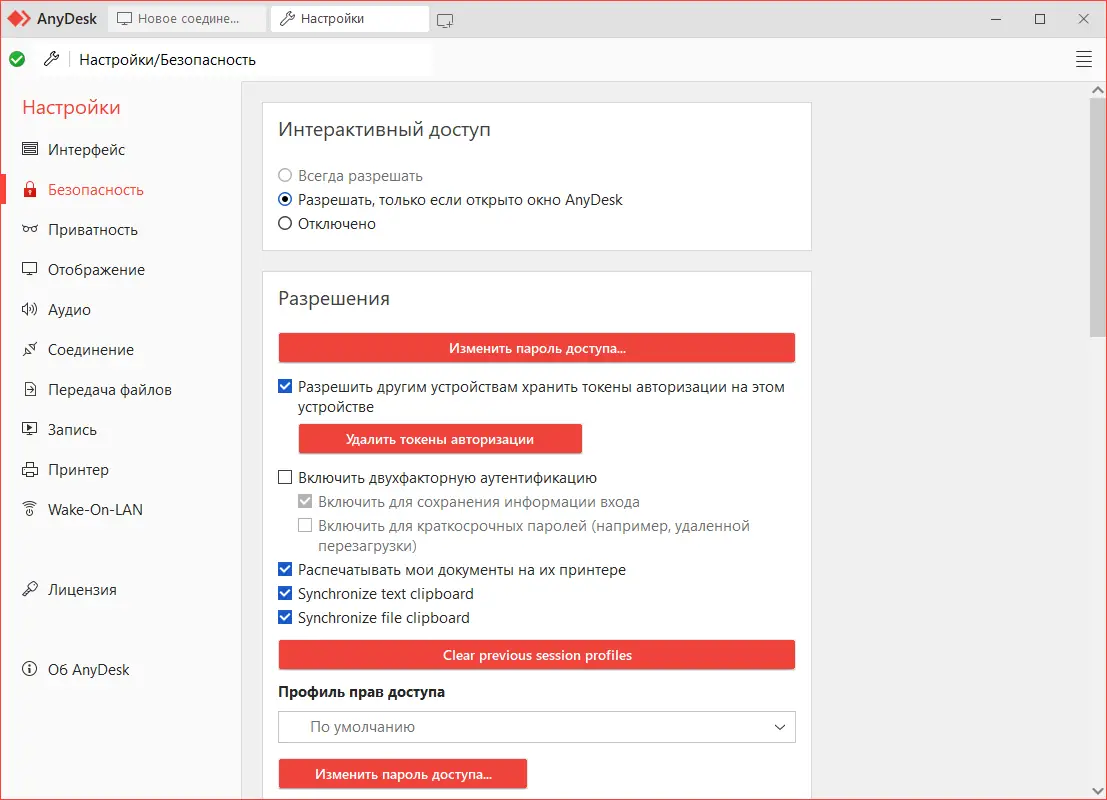
Task: Toggle Включить для краткосрочных паролей checkbox
Action: click(305, 525)
